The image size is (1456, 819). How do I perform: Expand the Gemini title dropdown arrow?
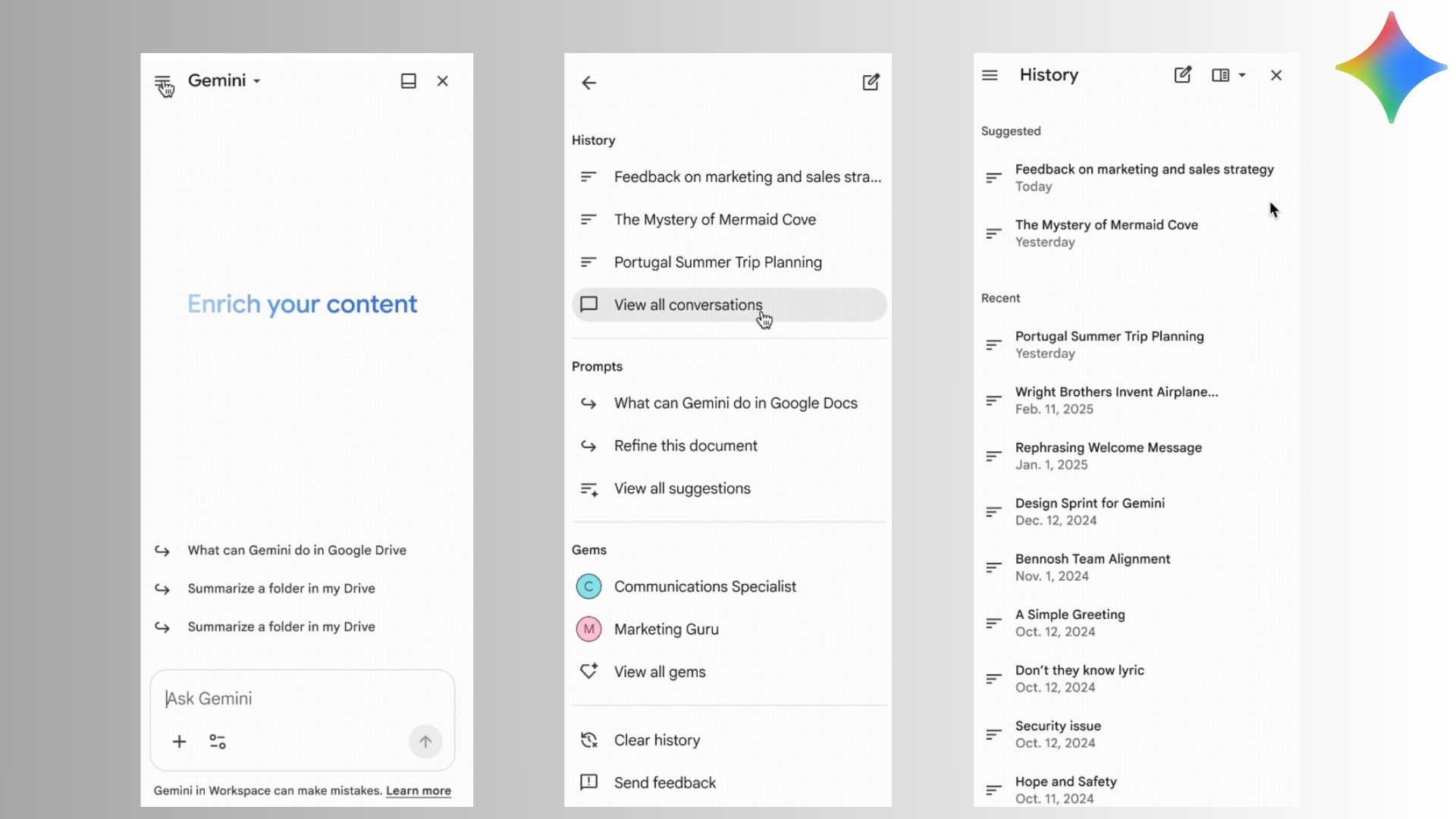(x=257, y=81)
